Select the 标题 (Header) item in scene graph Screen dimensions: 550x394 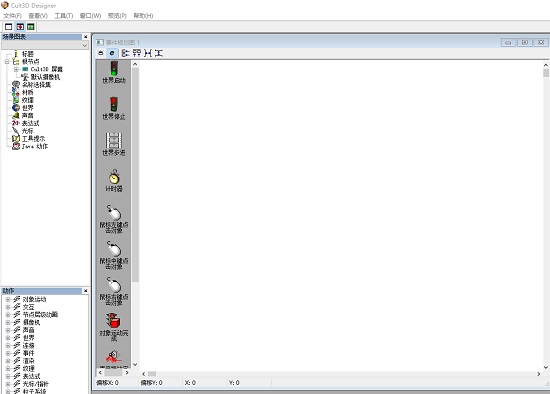pyautogui.click(x=28, y=54)
